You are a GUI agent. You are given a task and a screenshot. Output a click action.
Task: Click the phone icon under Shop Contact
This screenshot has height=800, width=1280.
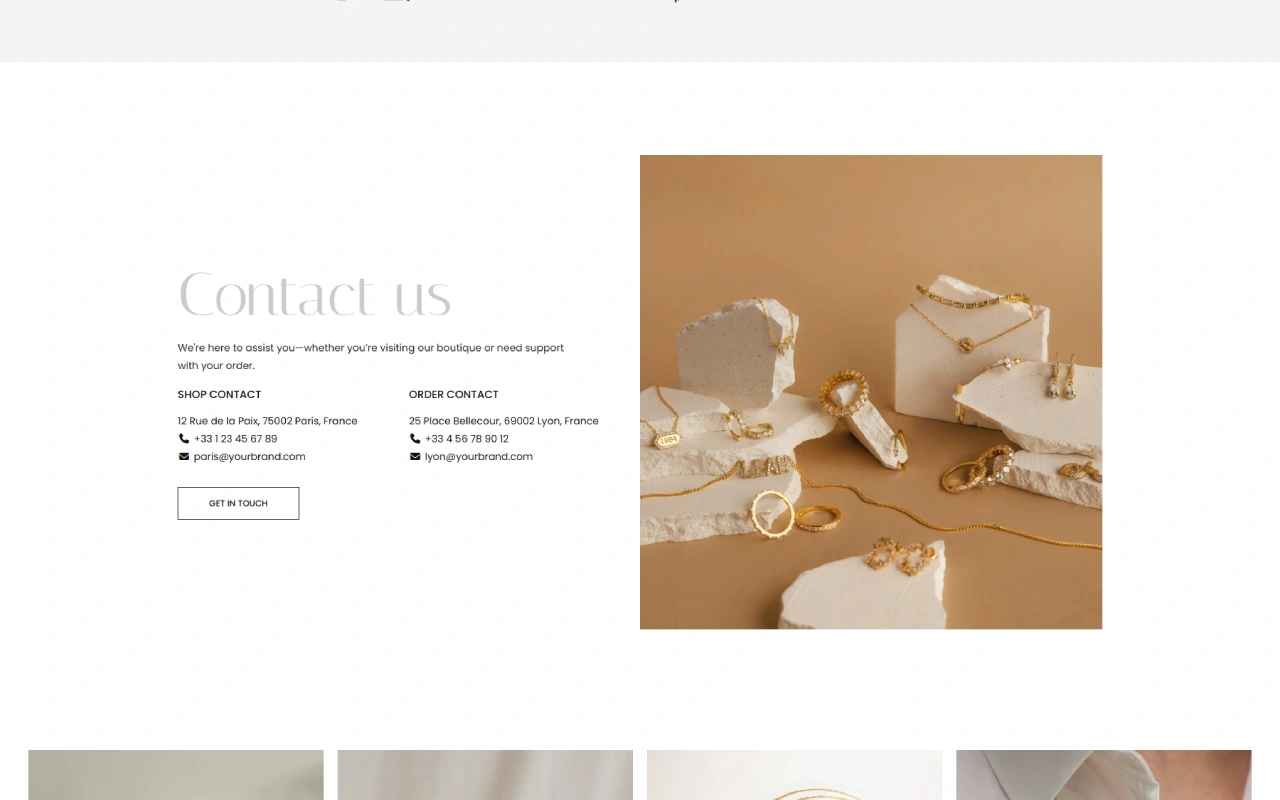pos(184,439)
